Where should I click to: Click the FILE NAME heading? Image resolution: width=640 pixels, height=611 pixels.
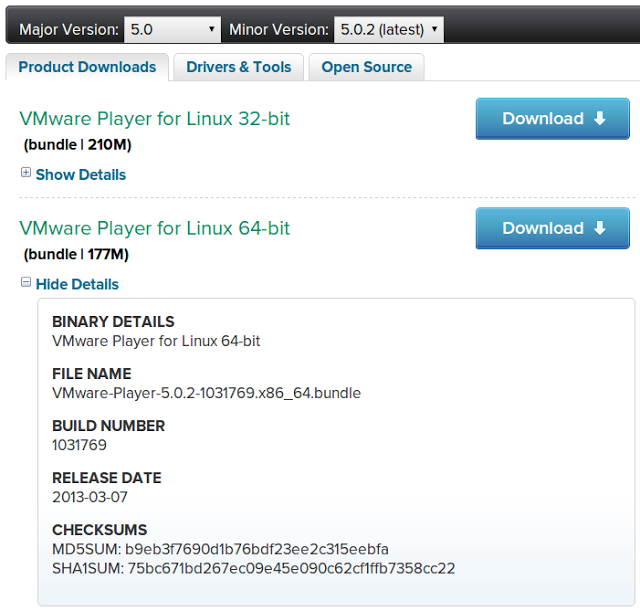click(x=92, y=374)
